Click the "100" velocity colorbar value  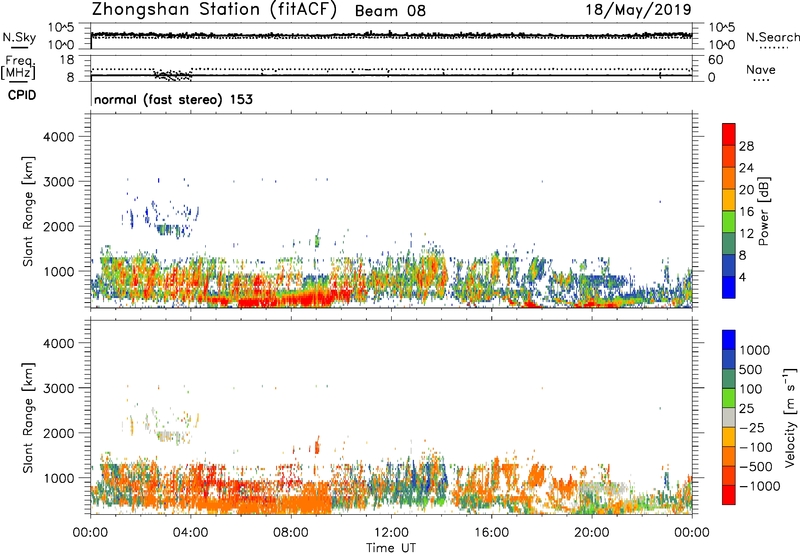(x=751, y=389)
